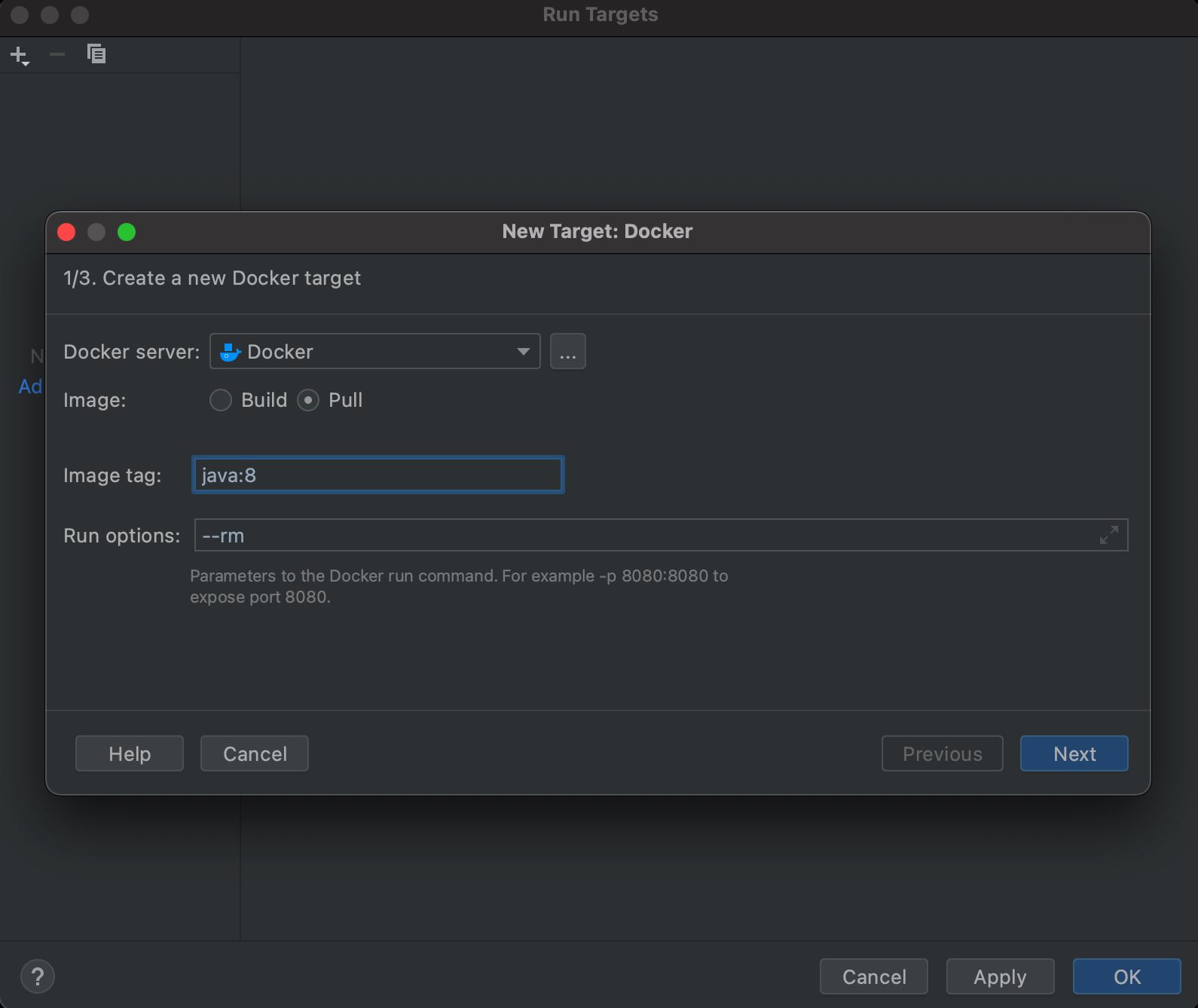Click the Help button in the dialog
Image resolution: width=1198 pixels, height=1008 pixels.
(x=130, y=753)
